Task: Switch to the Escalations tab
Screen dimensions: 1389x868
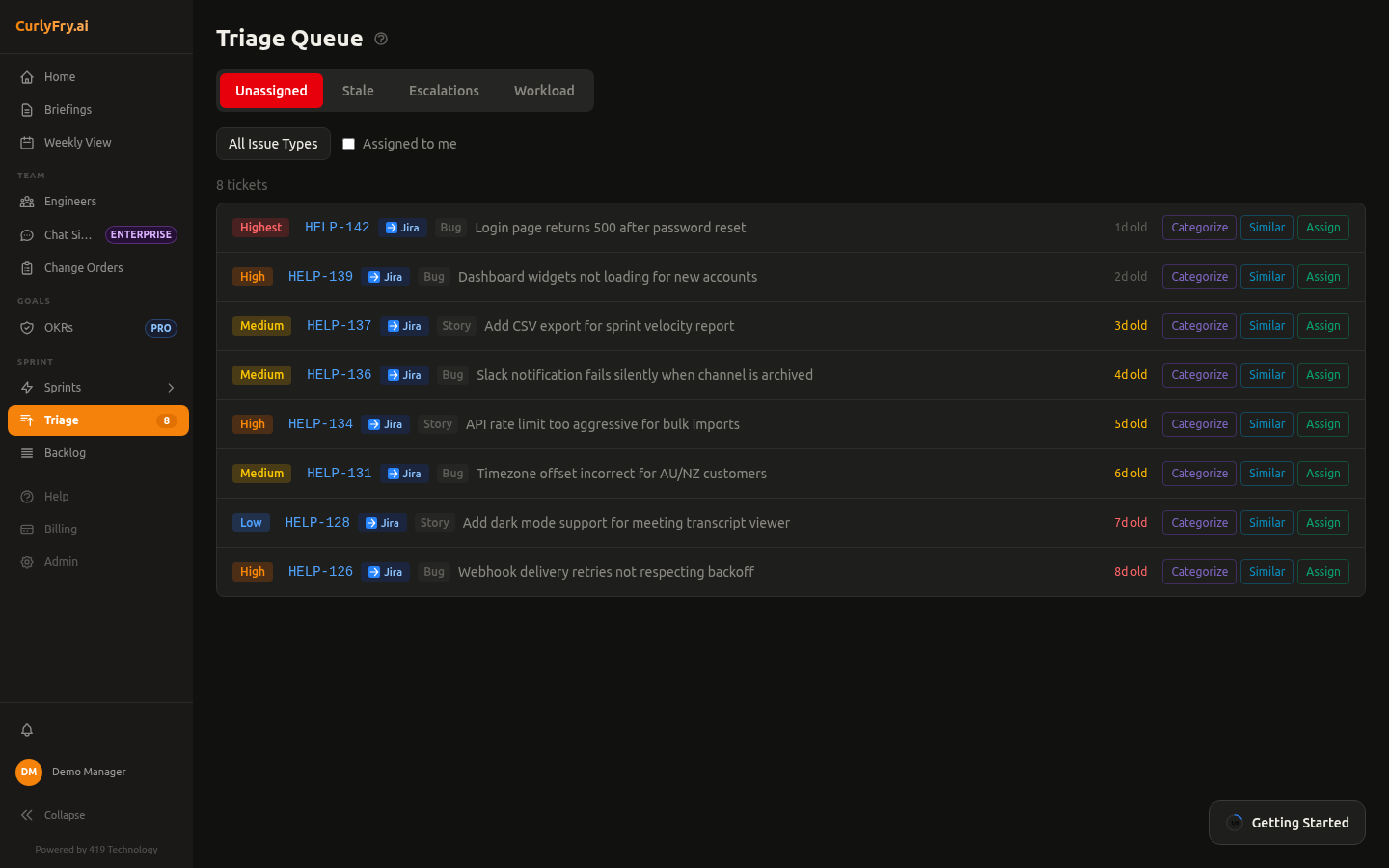Action: [444, 90]
